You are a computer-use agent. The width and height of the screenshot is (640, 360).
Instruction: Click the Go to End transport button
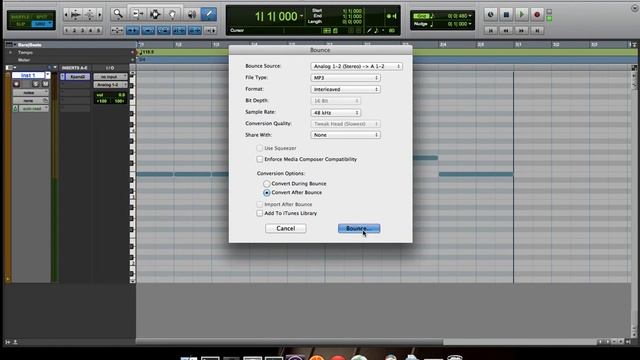(537, 31)
